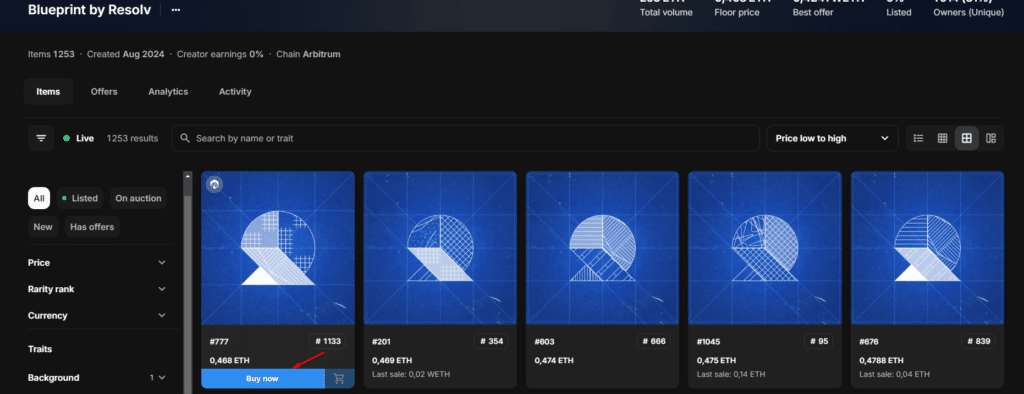Enable the Has offers filter
The height and width of the screenshot is (394, 1024).
pyautogui.click(x=92, y=227)
